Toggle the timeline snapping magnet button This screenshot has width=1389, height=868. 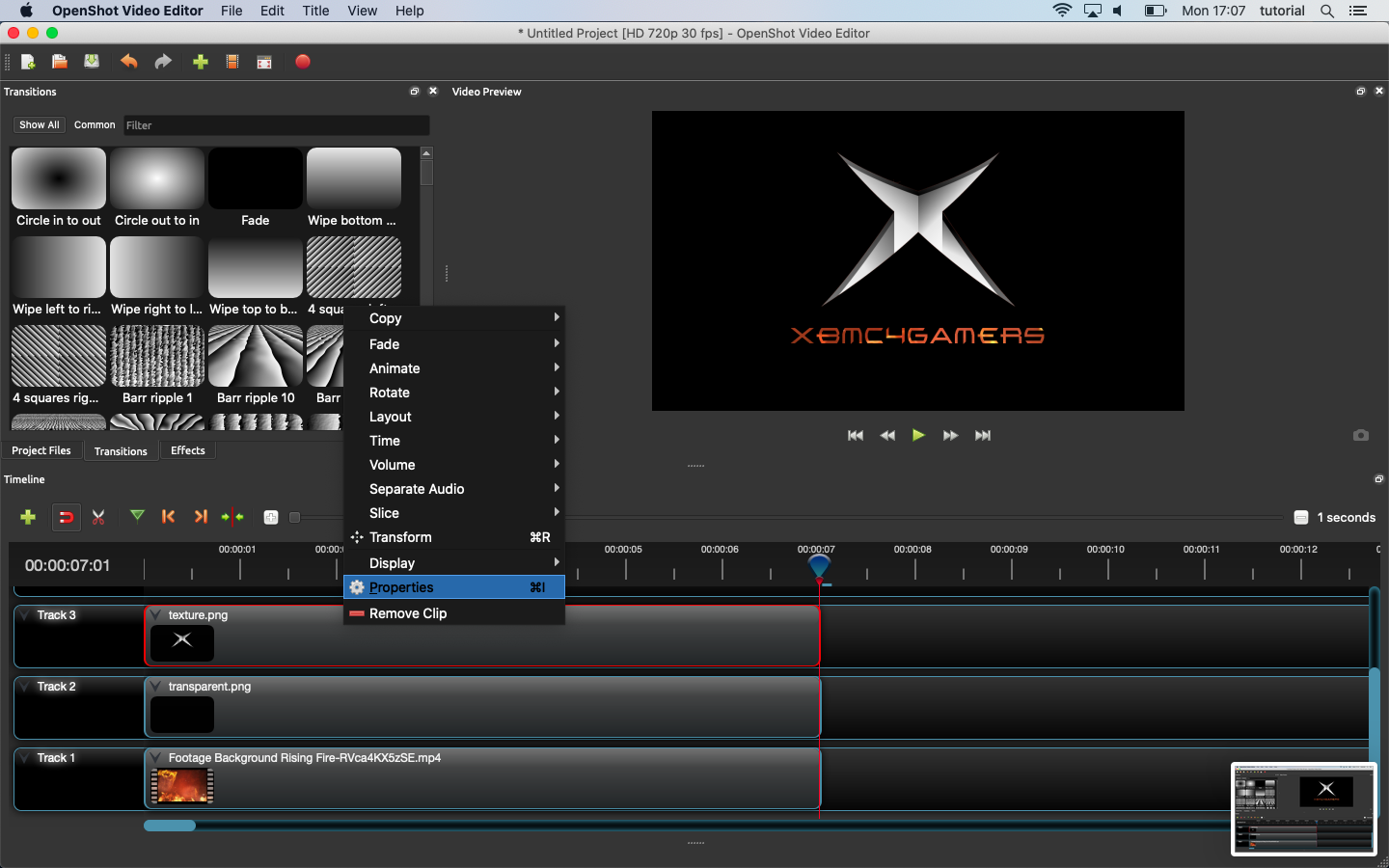pos(66,517)
